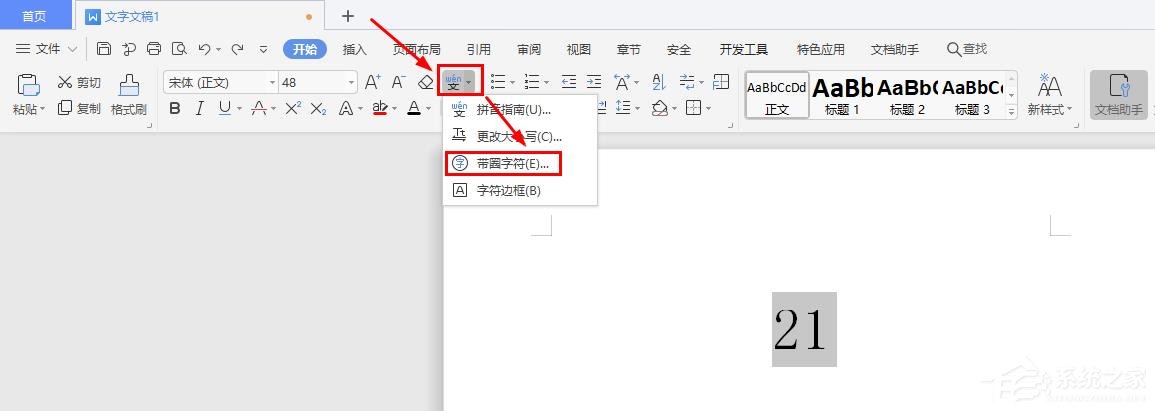The width and height of the screenshot is (1155, 411).
Task: Open the borders dropdown
Action: [709, 108]
